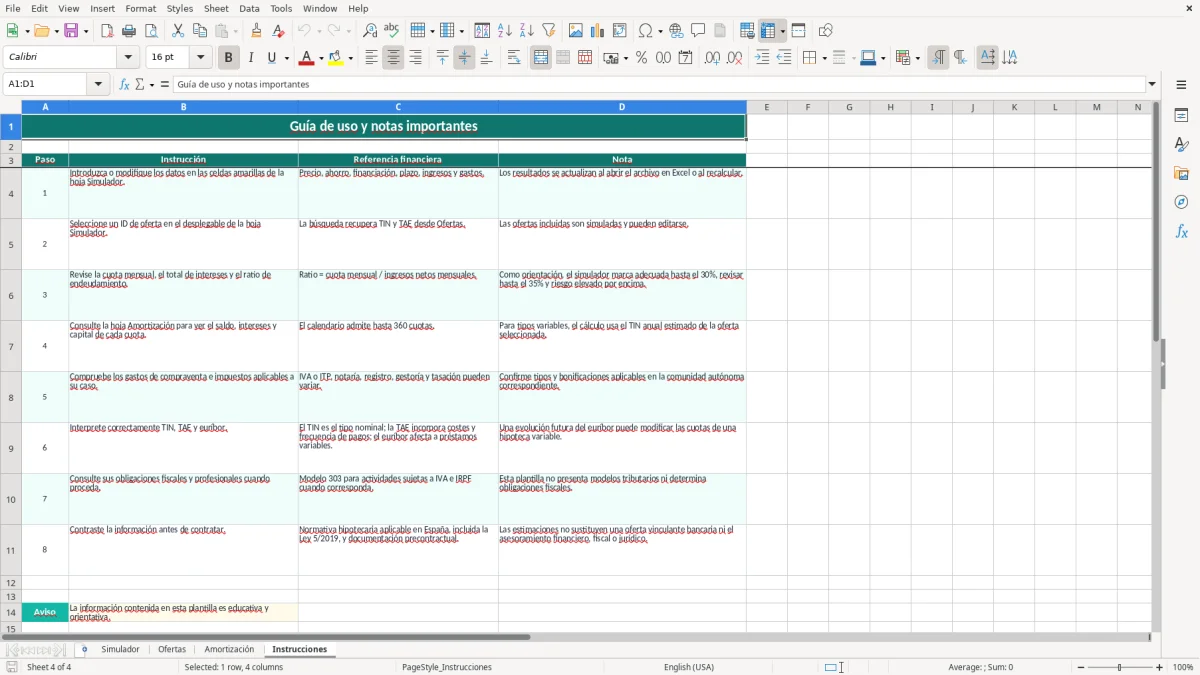Screen dimensions: 1200x675
Task: Open the Font Name dropdown
Action: (128, 58)
